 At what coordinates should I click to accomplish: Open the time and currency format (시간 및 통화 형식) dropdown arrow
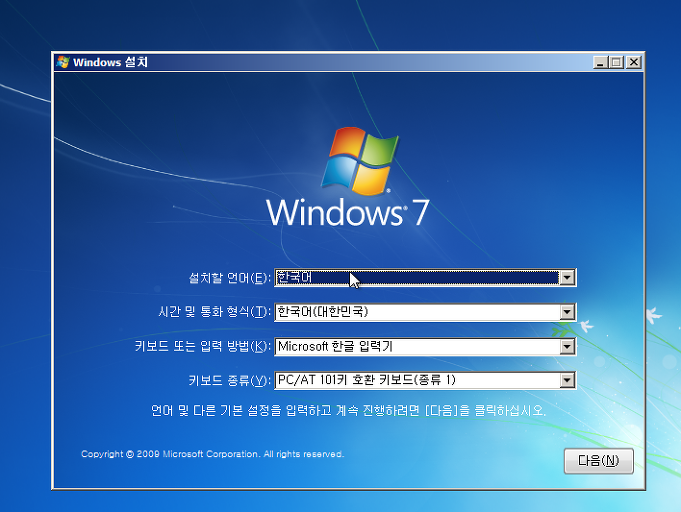click(x=567, y=312)
